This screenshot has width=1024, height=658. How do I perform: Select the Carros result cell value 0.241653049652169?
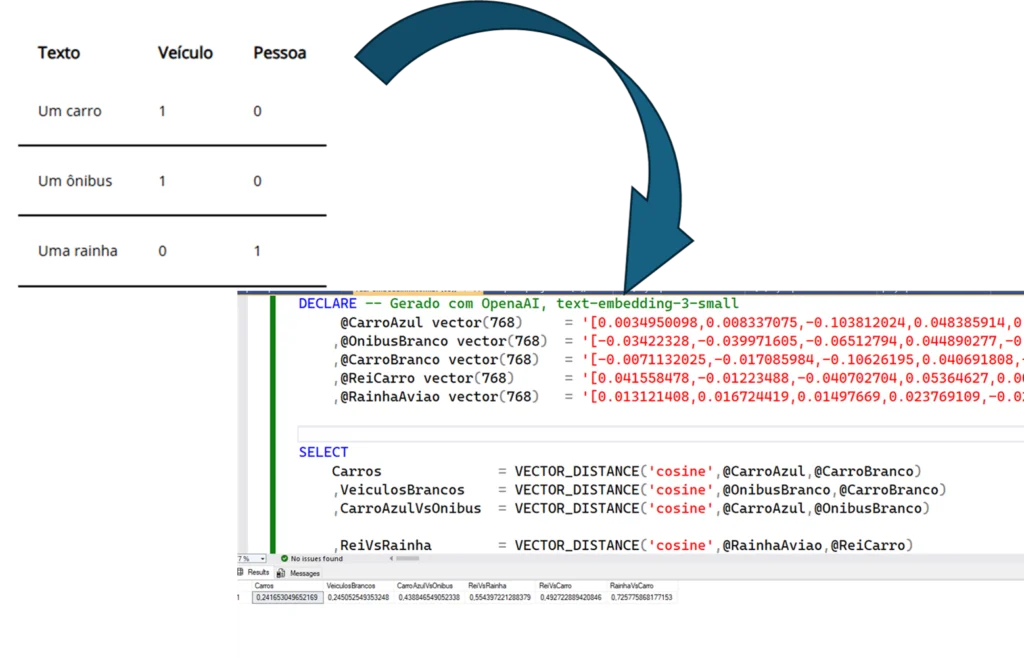tap(289, 596)
